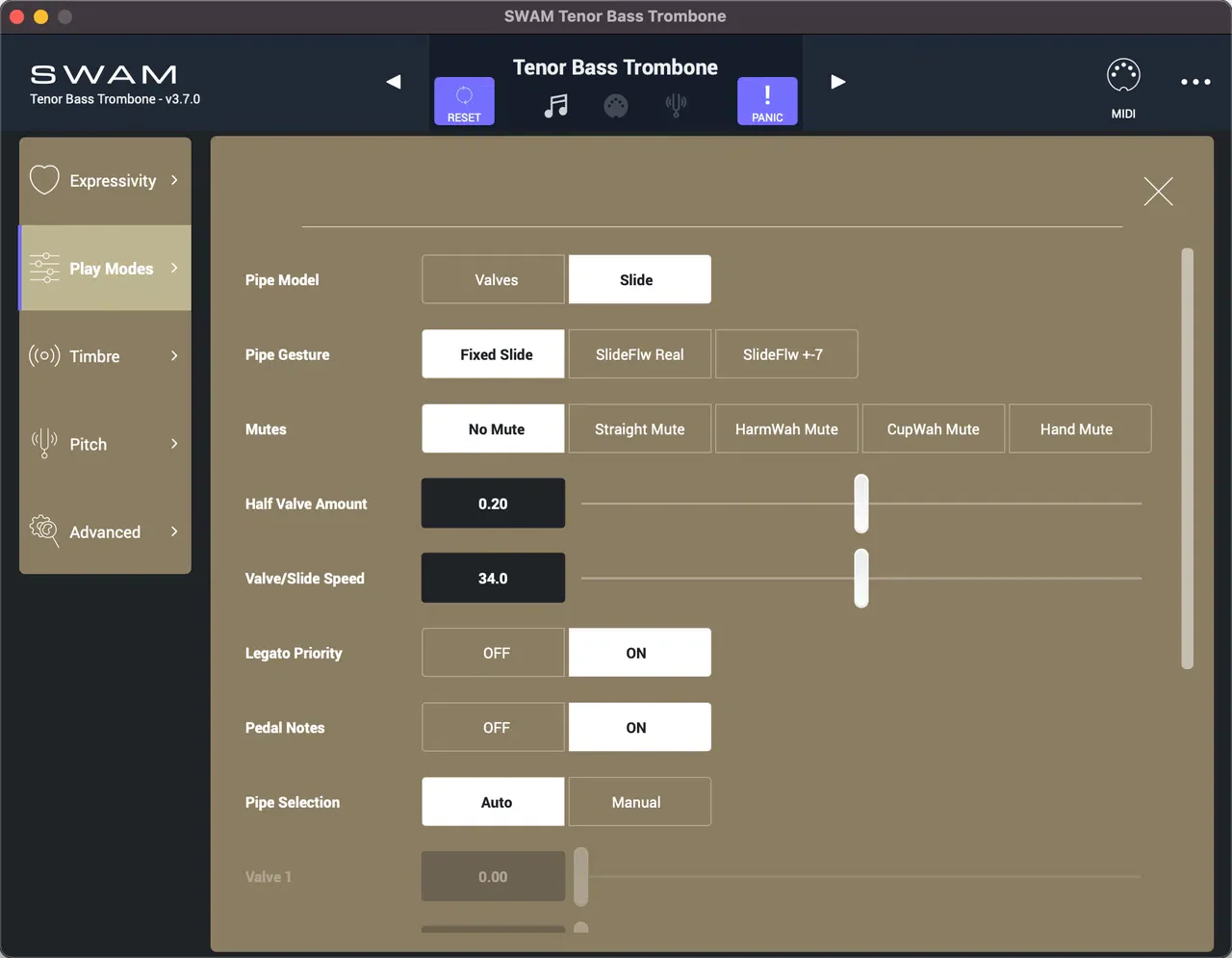1232x958 pixels.
Task: Go to previous instrument with left arrow
Action: coord(394,82)
